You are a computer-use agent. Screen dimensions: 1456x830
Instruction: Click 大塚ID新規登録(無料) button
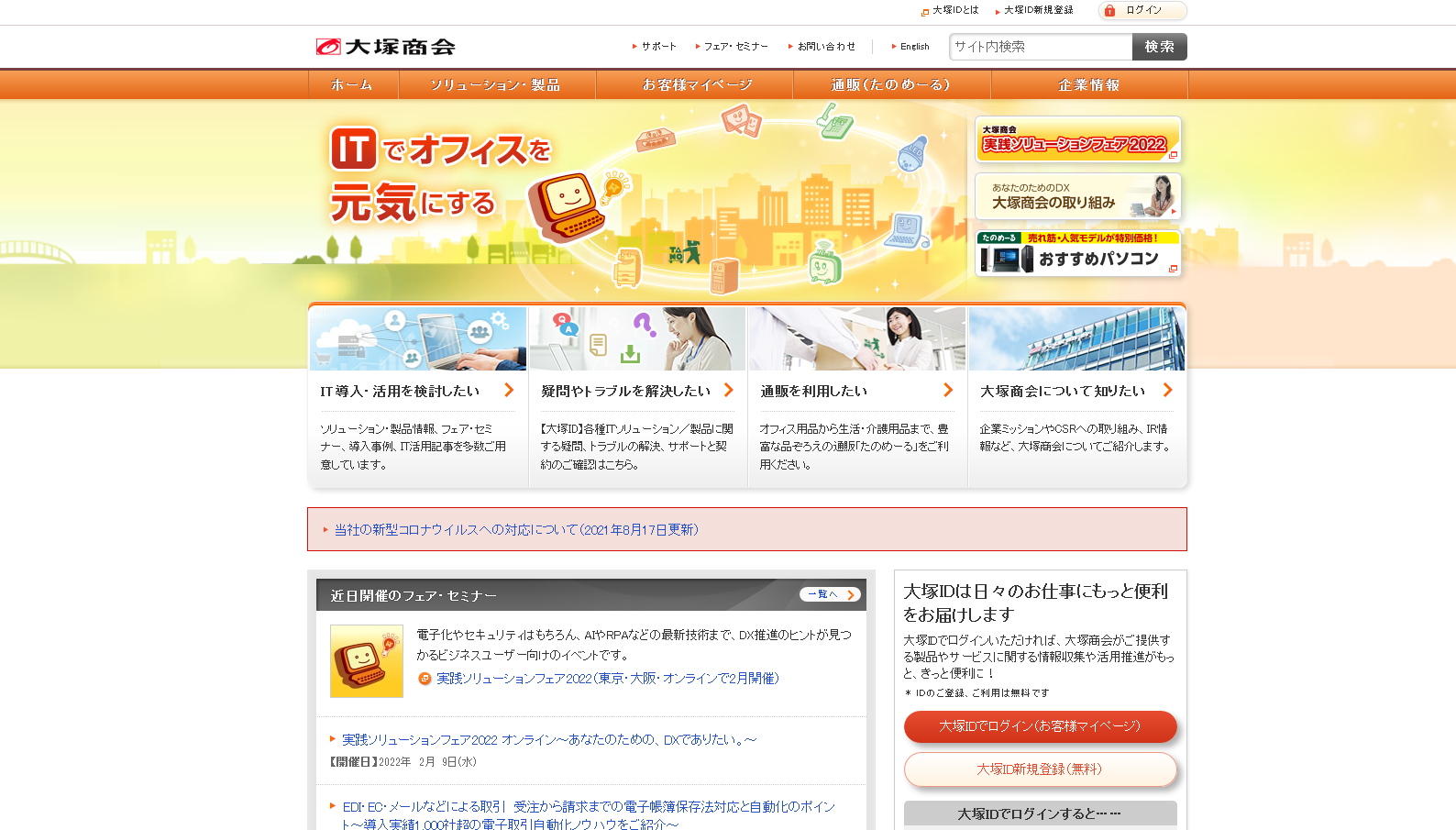click(x=1040, y=769)
